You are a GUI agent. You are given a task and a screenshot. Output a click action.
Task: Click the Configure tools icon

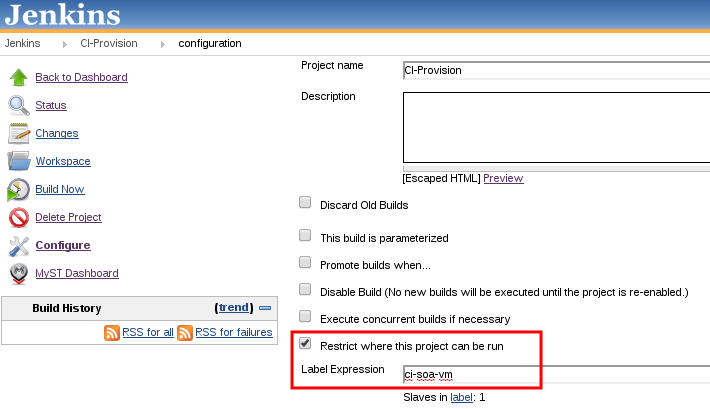point(19,246)
